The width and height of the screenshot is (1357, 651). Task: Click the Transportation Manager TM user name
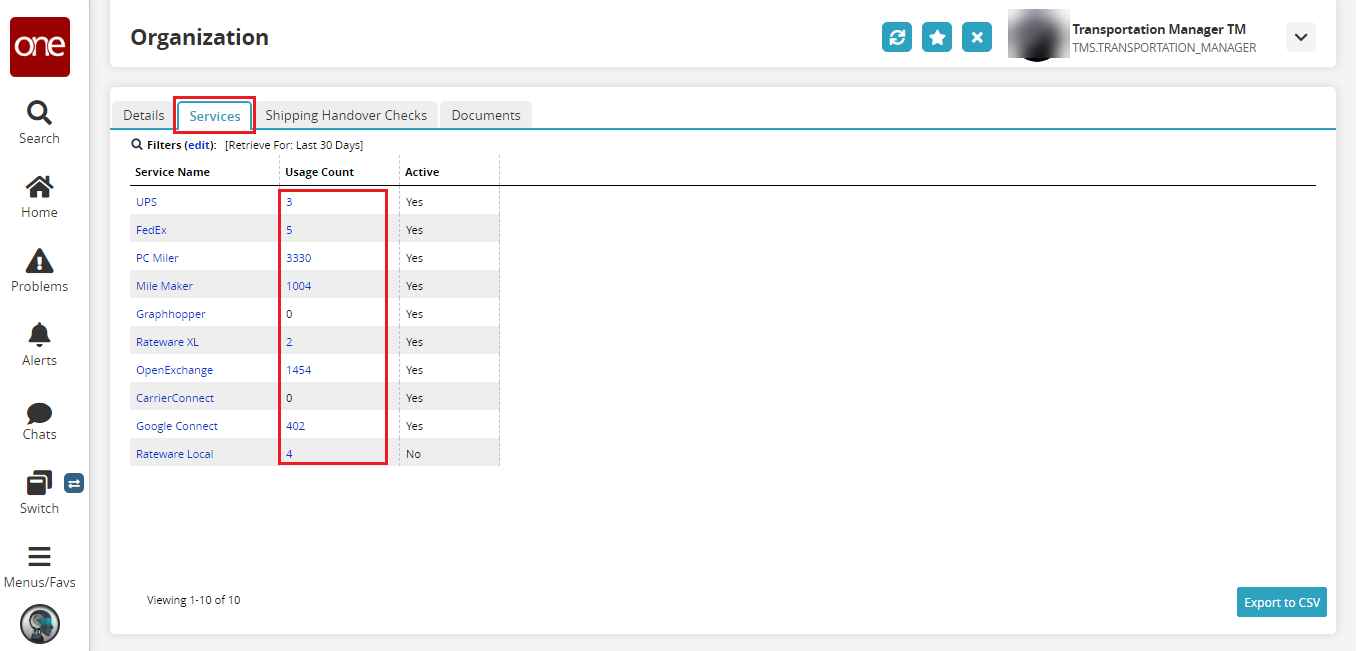tap(1159, 29)
